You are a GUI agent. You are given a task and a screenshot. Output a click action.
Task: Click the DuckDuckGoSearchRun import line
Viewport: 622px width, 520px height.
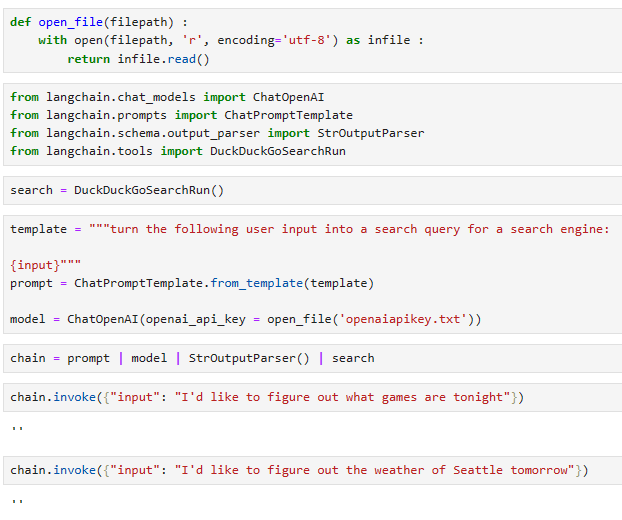178,151
